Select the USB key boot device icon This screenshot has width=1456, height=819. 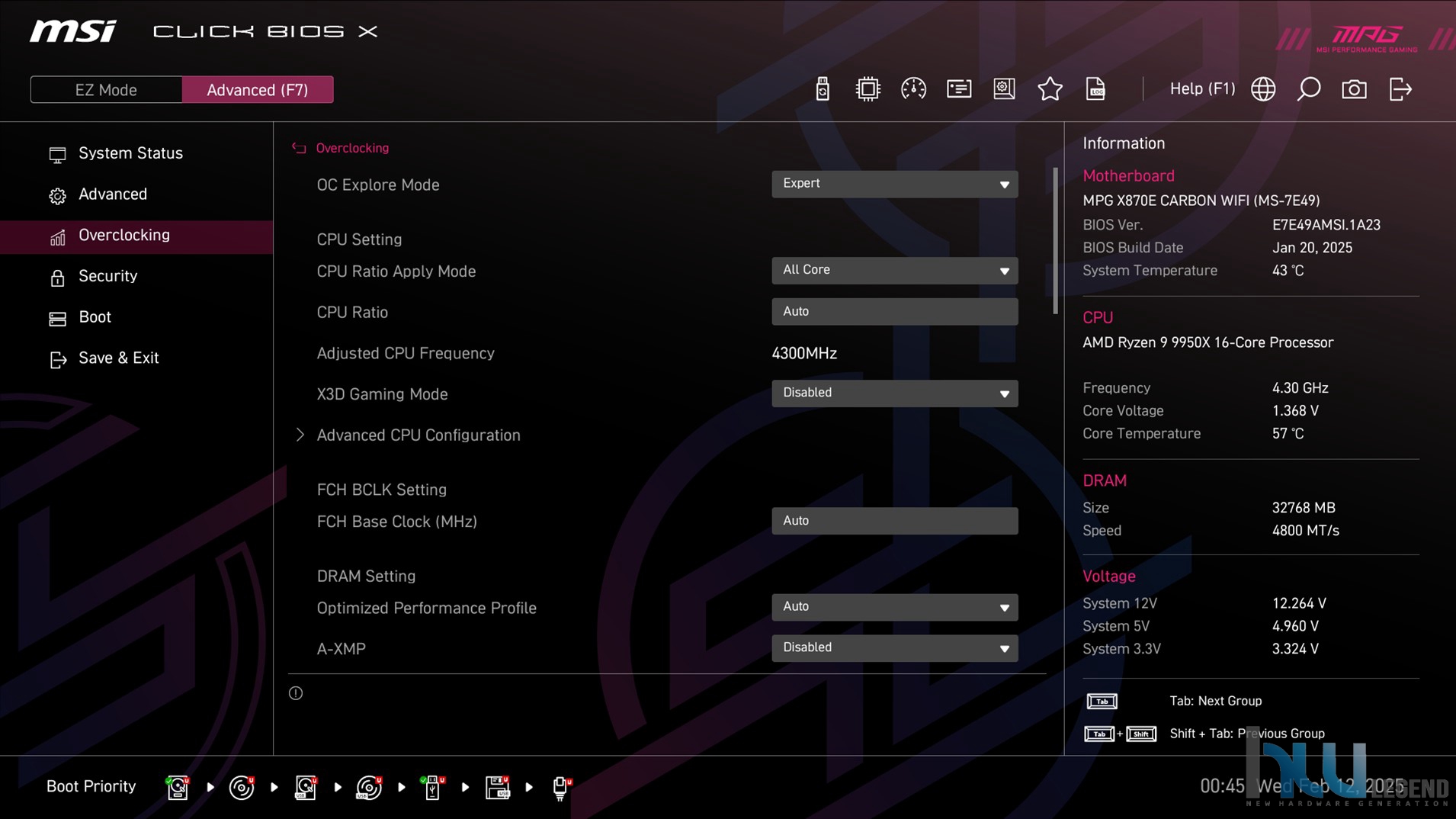[432, 787]
